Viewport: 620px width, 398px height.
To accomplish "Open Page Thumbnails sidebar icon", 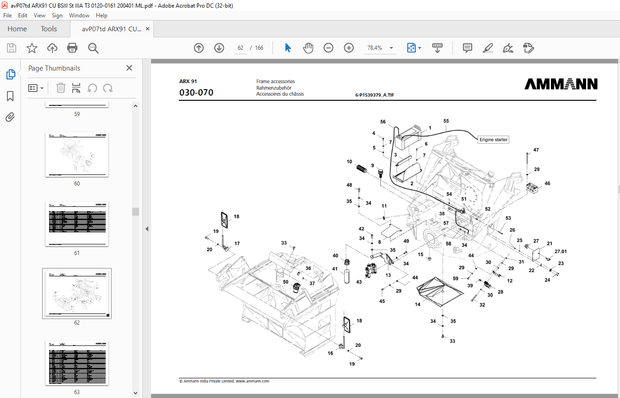I will [x=10, y=74].
